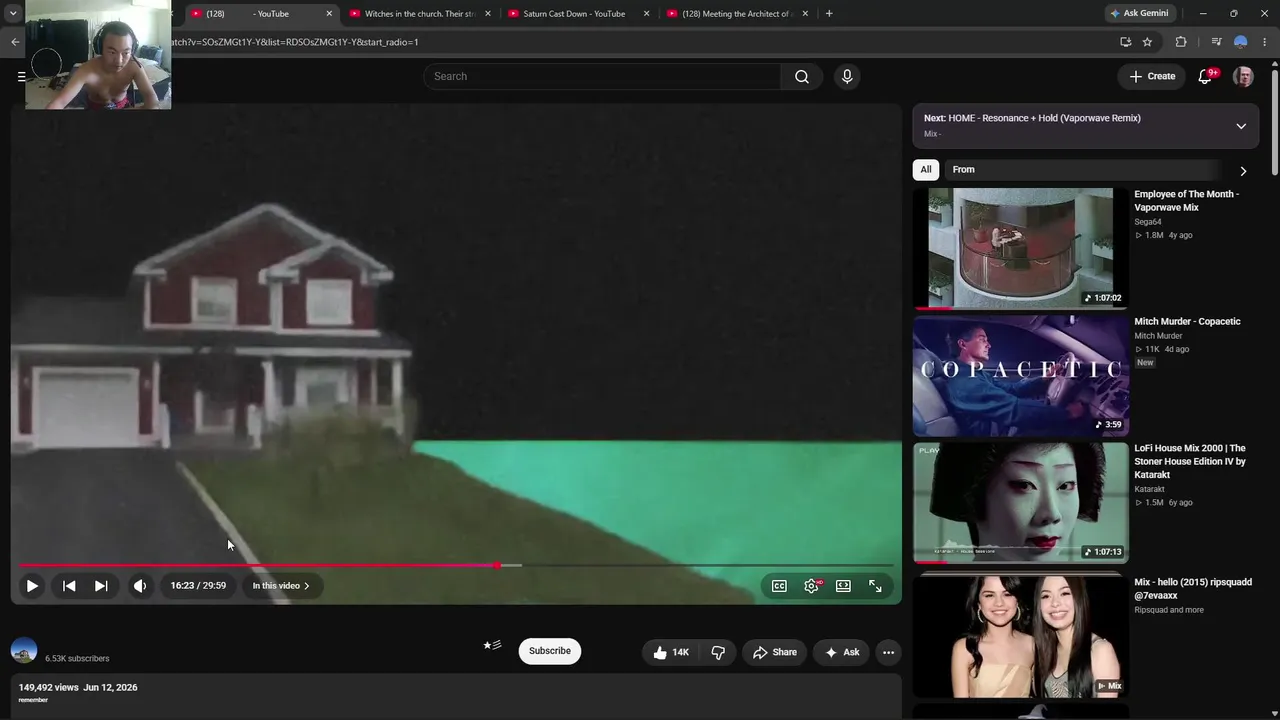The image size is (1280, 720).
Task: Select the All filter chip
Action: pos(926,170)
